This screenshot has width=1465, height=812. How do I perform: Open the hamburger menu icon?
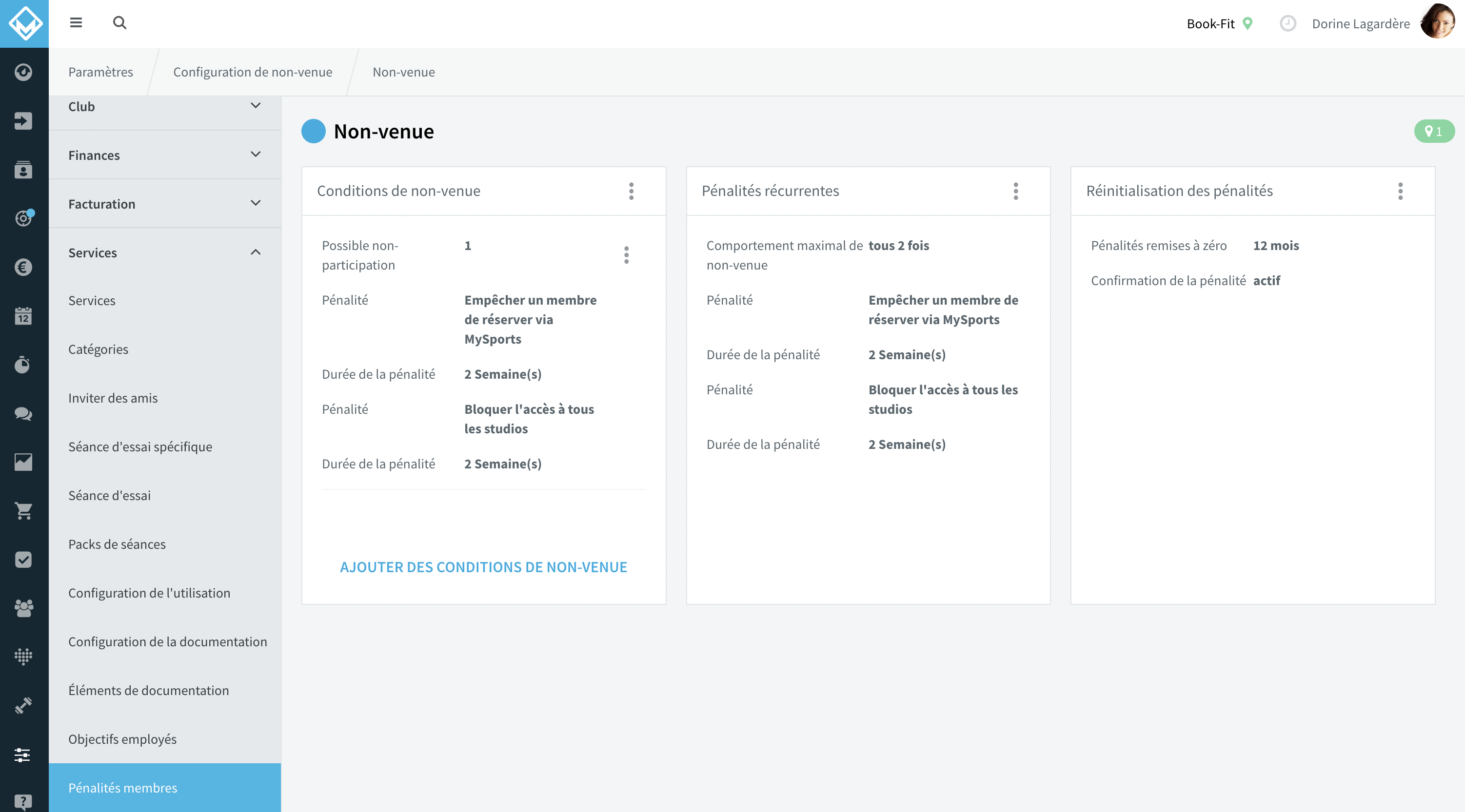(76, 23)
